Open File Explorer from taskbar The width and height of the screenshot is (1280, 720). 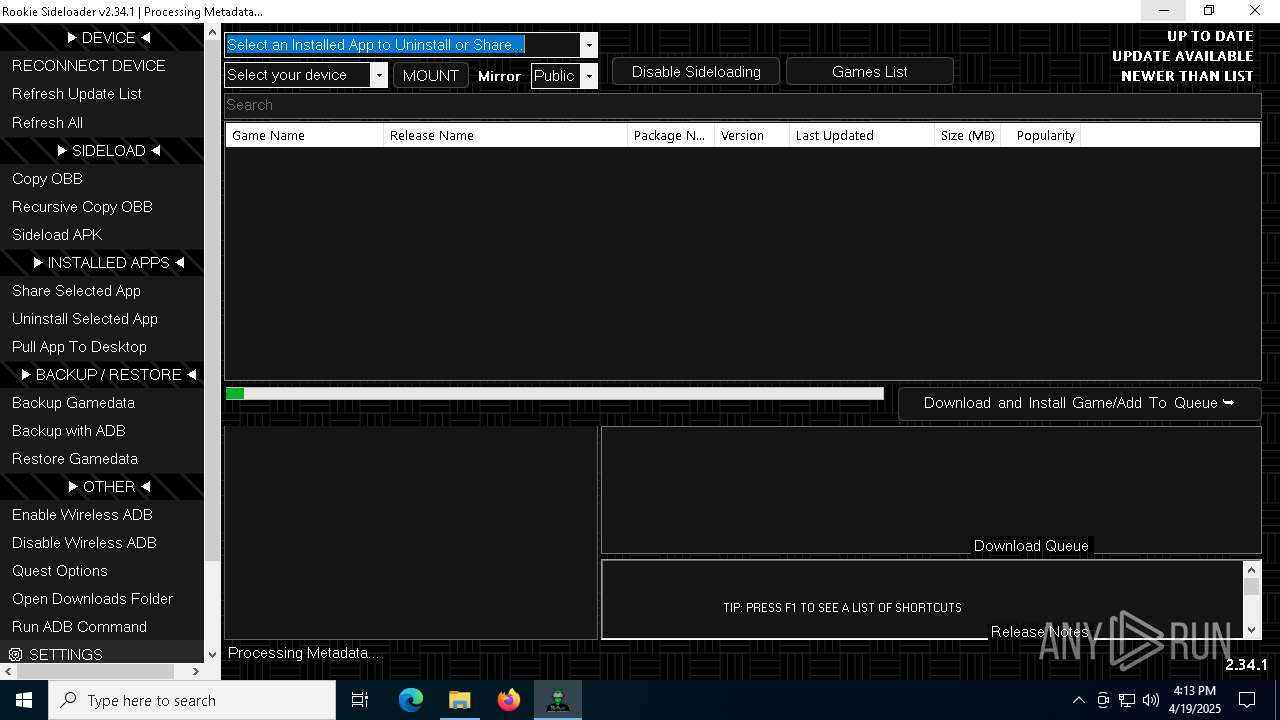point(460,700)
